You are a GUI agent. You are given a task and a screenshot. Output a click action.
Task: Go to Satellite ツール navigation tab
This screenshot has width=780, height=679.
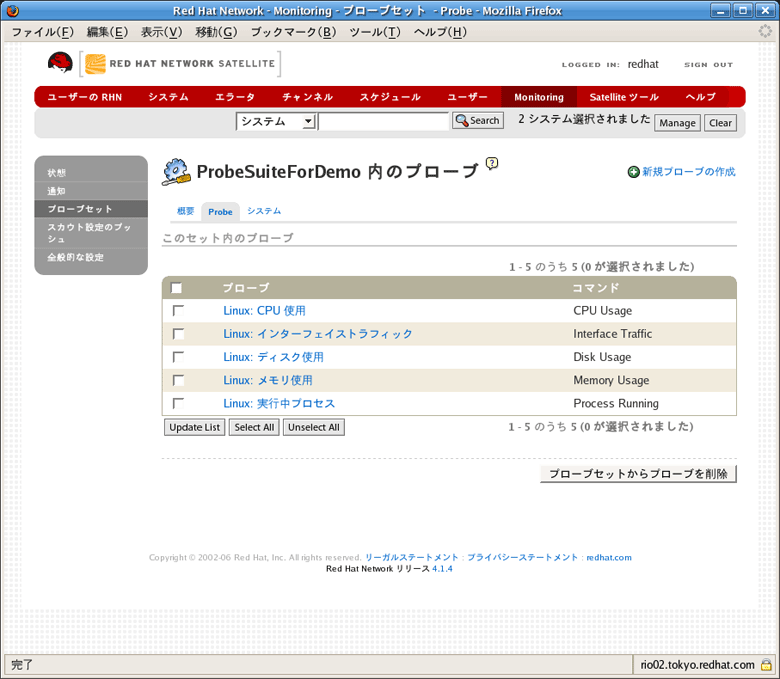pyautogui.click(x=624, y=97)
